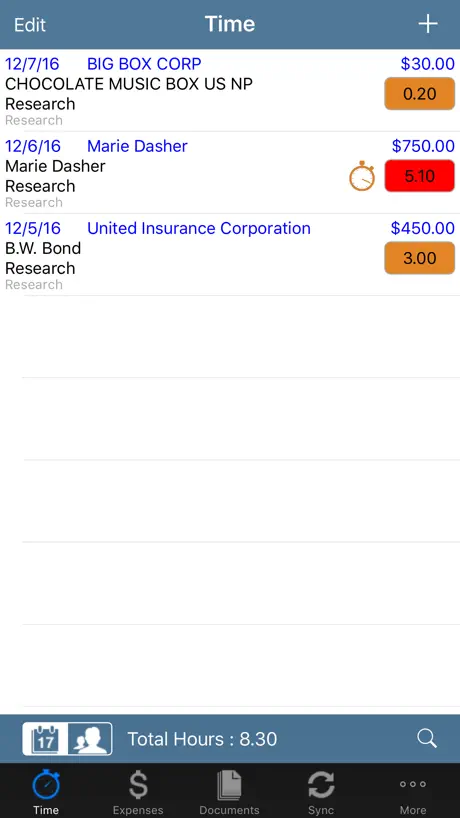Tap the orange 0.20 hours badge

point(419,94)
